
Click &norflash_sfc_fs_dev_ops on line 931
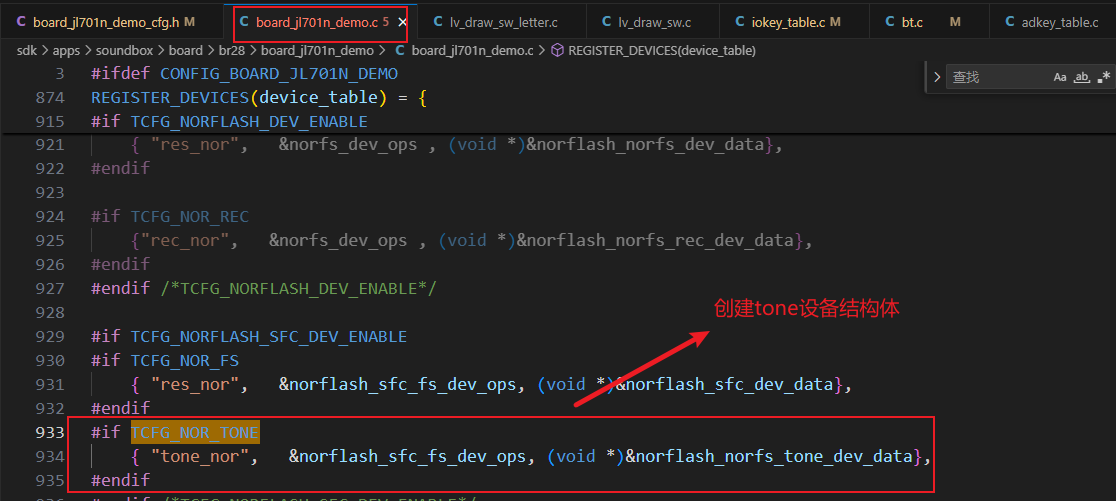click(x=397, y=384)
